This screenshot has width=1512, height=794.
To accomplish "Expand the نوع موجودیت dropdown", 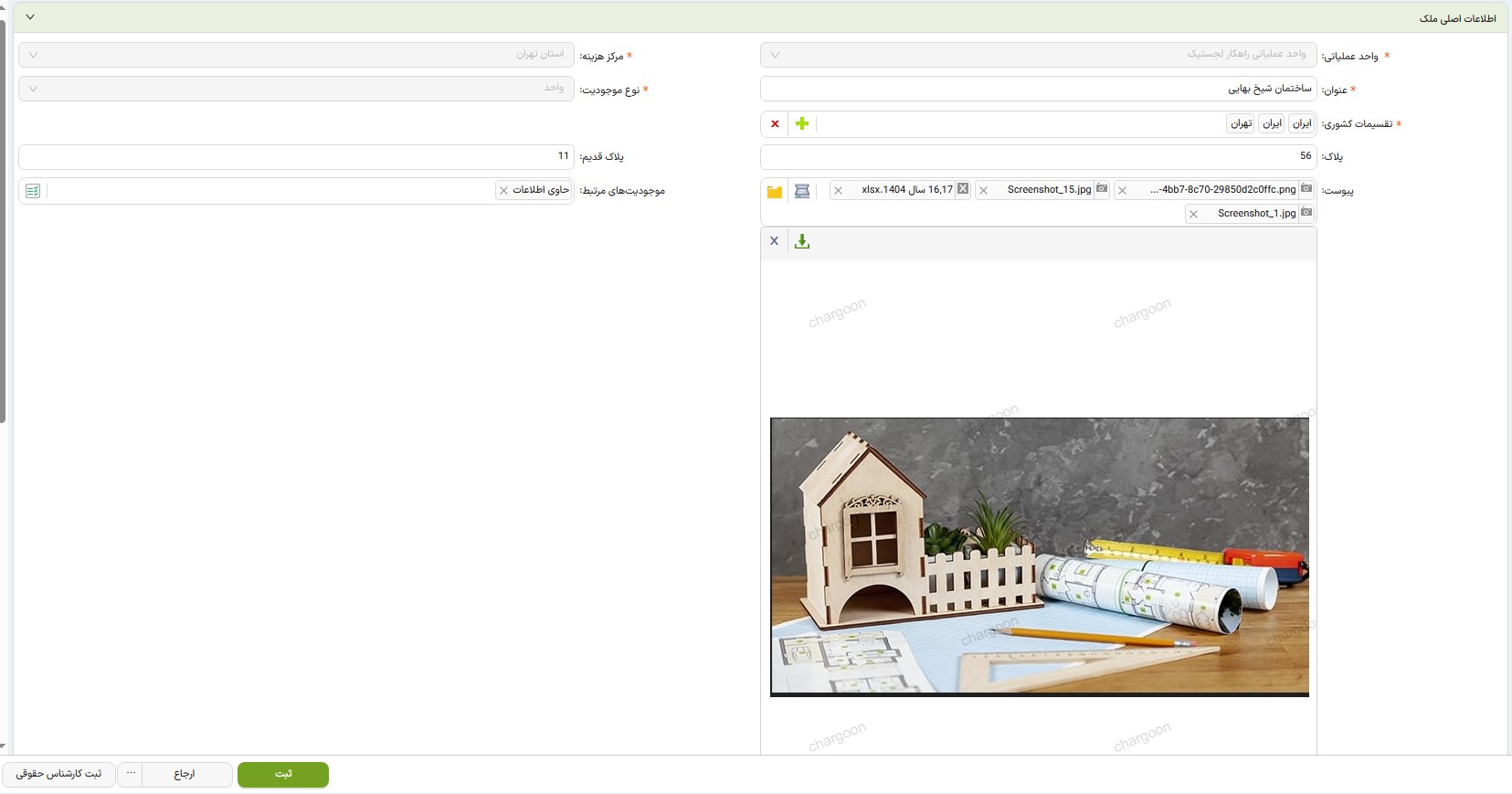I will tap(33, 89).
